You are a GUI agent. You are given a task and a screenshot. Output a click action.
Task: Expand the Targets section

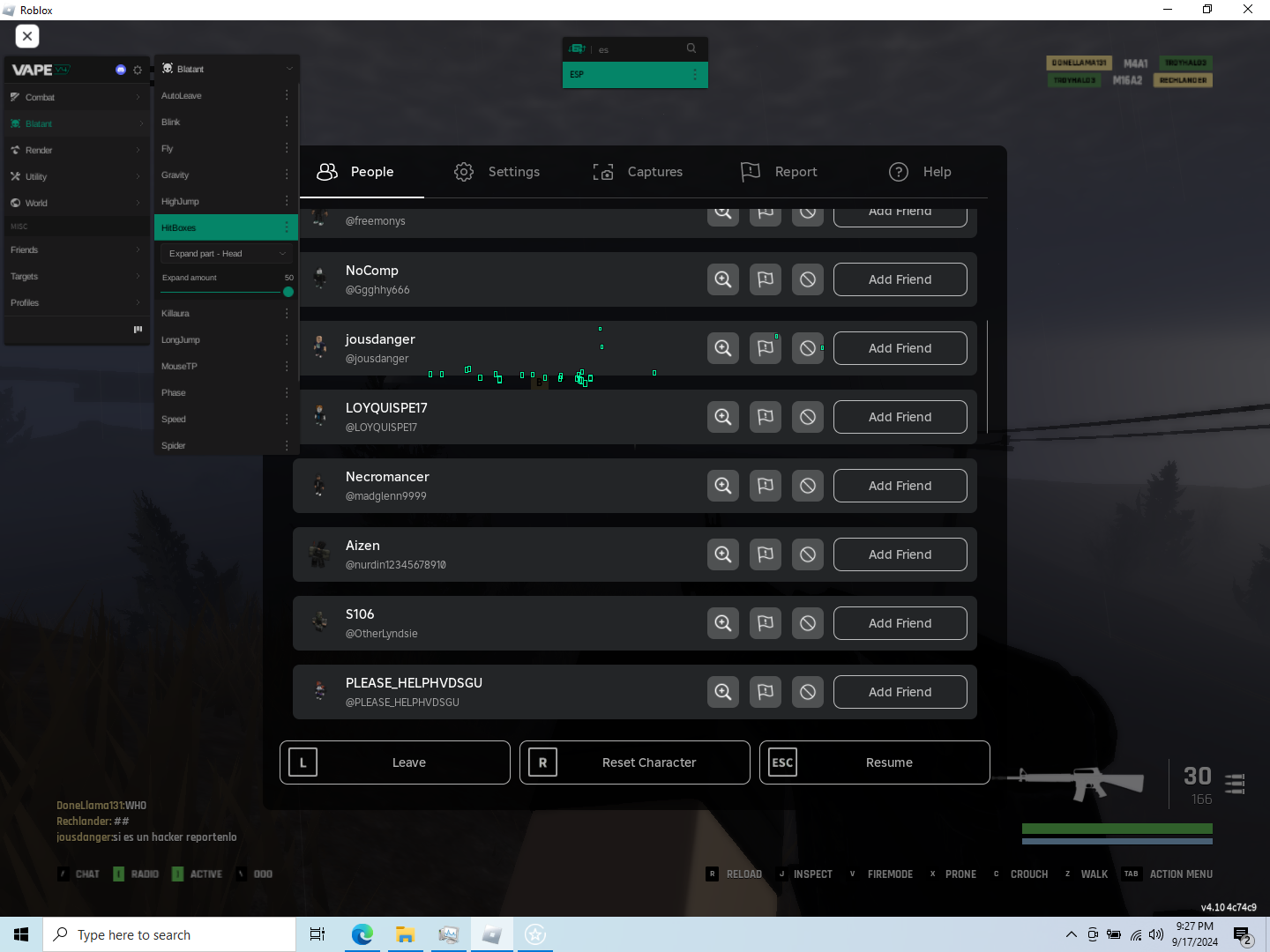click(x=77, y=276)
